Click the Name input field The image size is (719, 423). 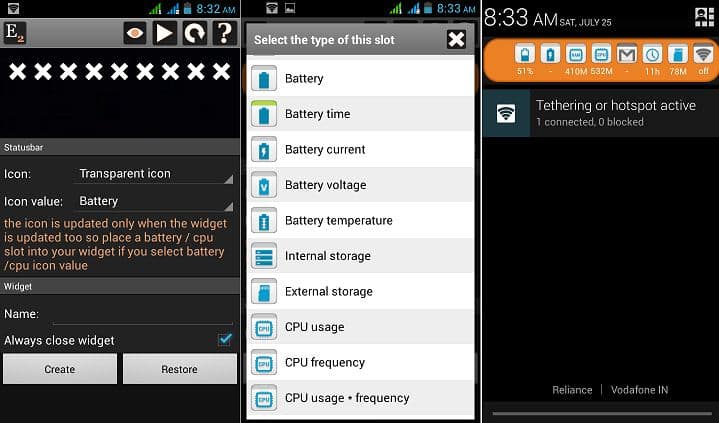pos(143,315)
